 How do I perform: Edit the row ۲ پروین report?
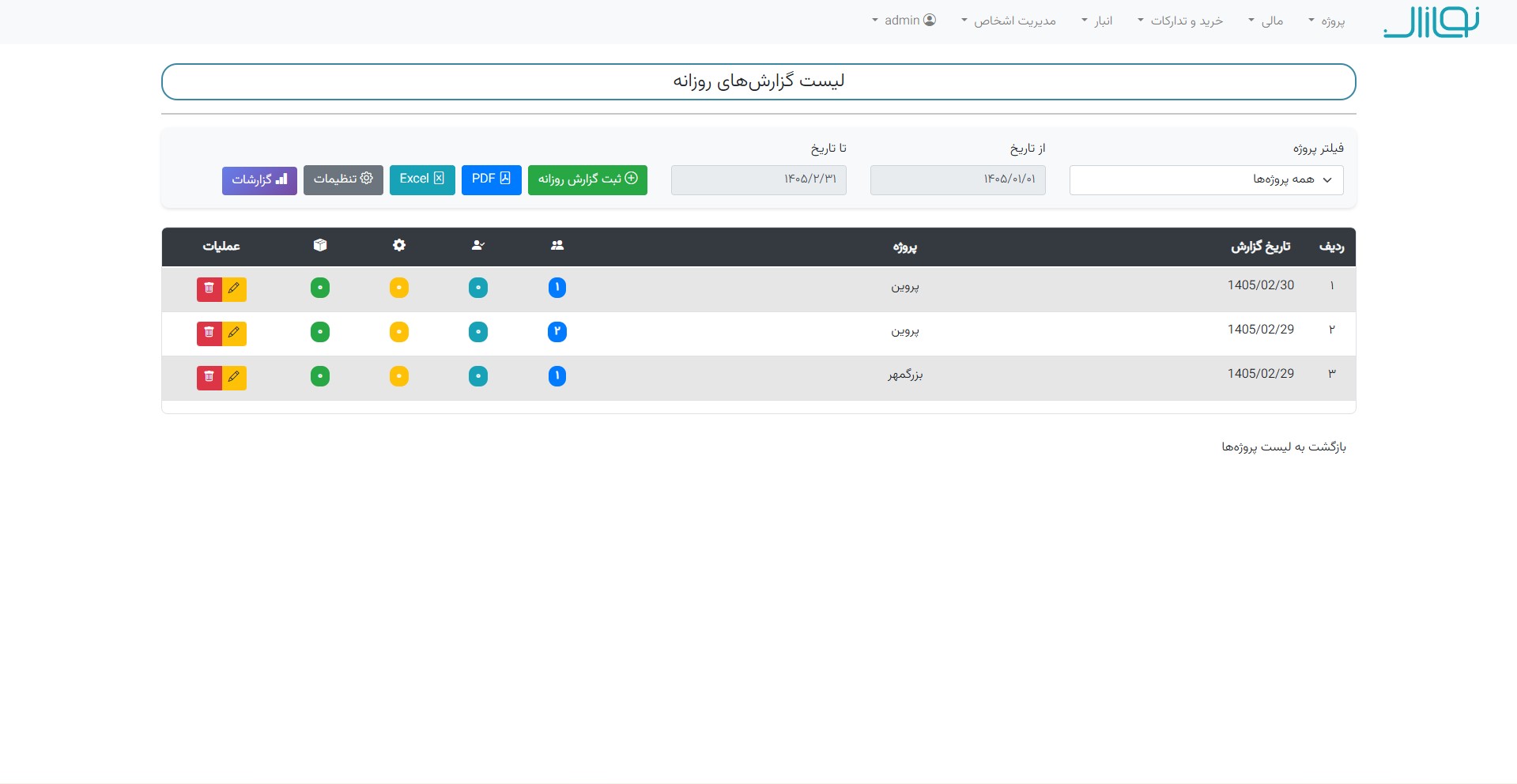click(234, 334)
